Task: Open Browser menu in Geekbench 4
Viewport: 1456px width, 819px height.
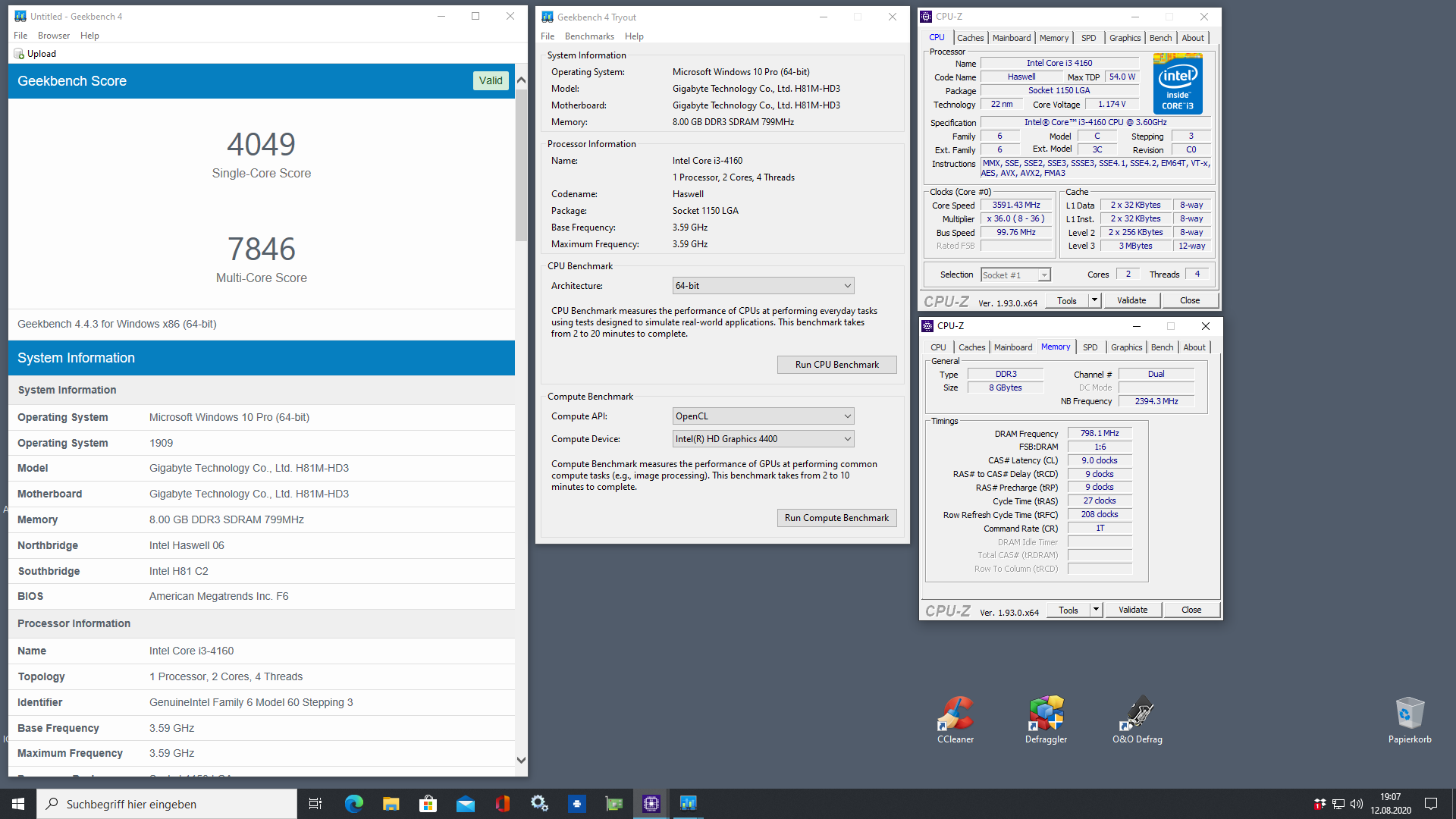Action: [54, 36]
